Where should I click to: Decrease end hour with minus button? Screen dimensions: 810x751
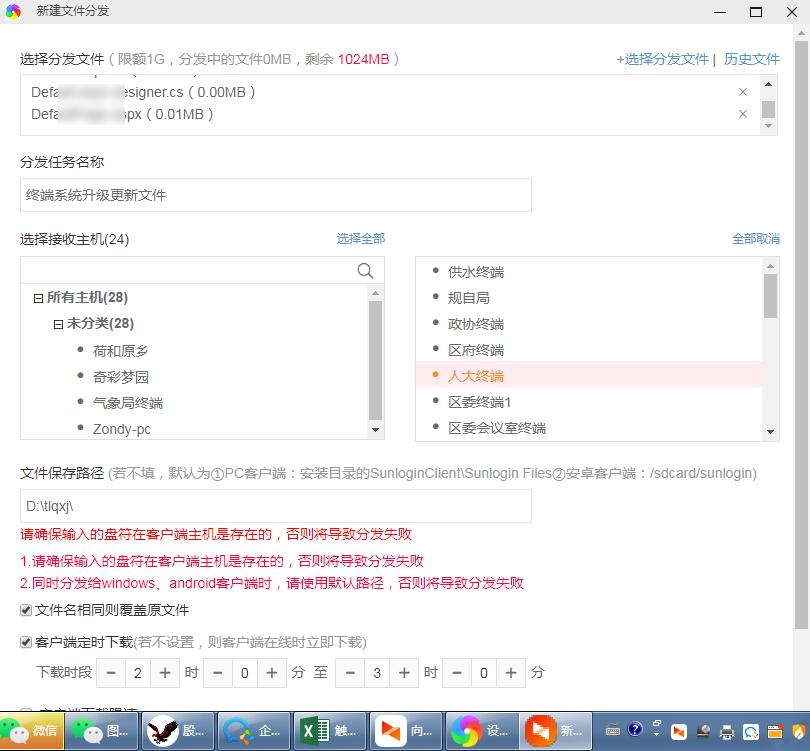coord(350,673)
